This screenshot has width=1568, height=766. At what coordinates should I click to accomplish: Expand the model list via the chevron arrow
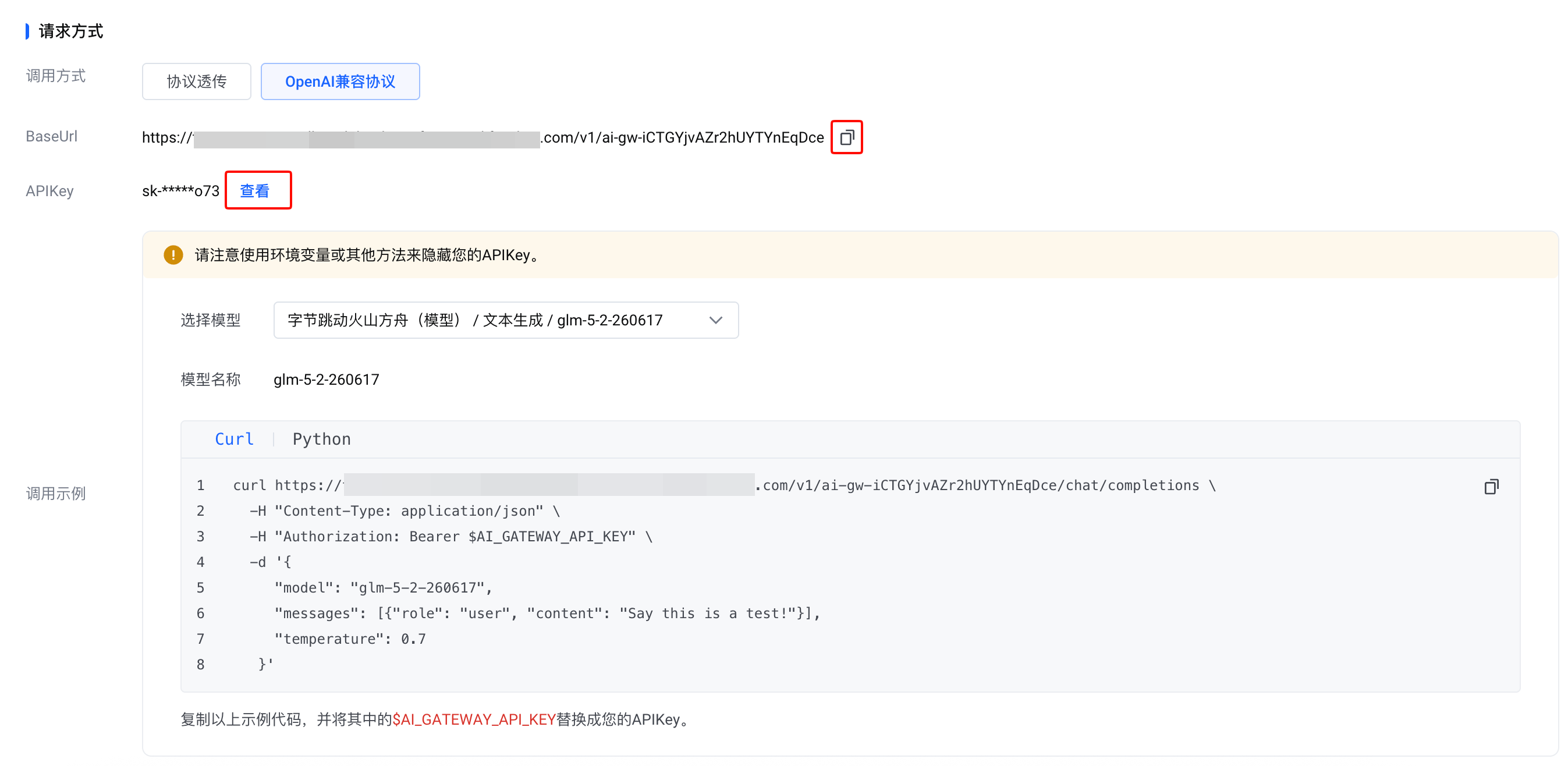click(x=716, y=320)
